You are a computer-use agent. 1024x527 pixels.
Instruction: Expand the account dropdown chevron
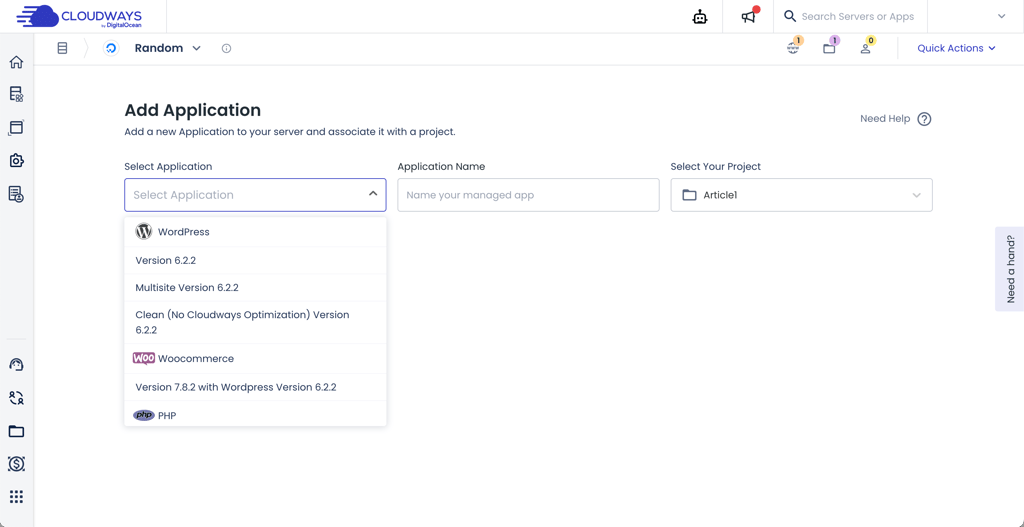click(1001, 16)
